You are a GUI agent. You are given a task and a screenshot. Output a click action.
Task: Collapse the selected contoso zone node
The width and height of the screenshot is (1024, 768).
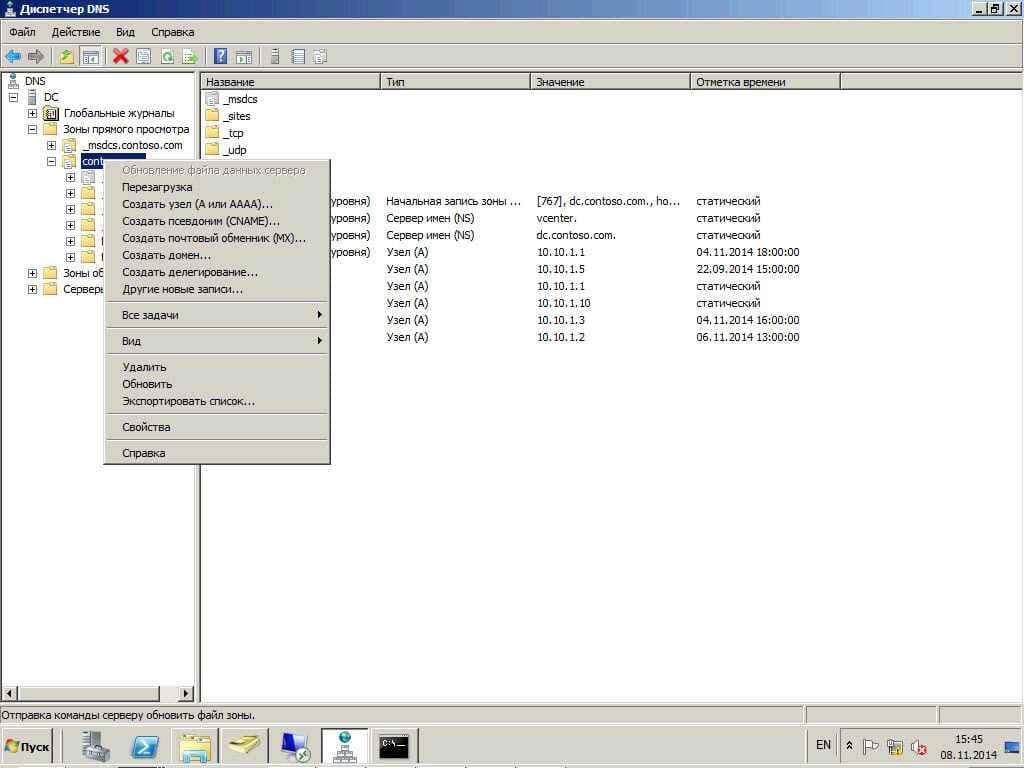(x=51, y=161)
